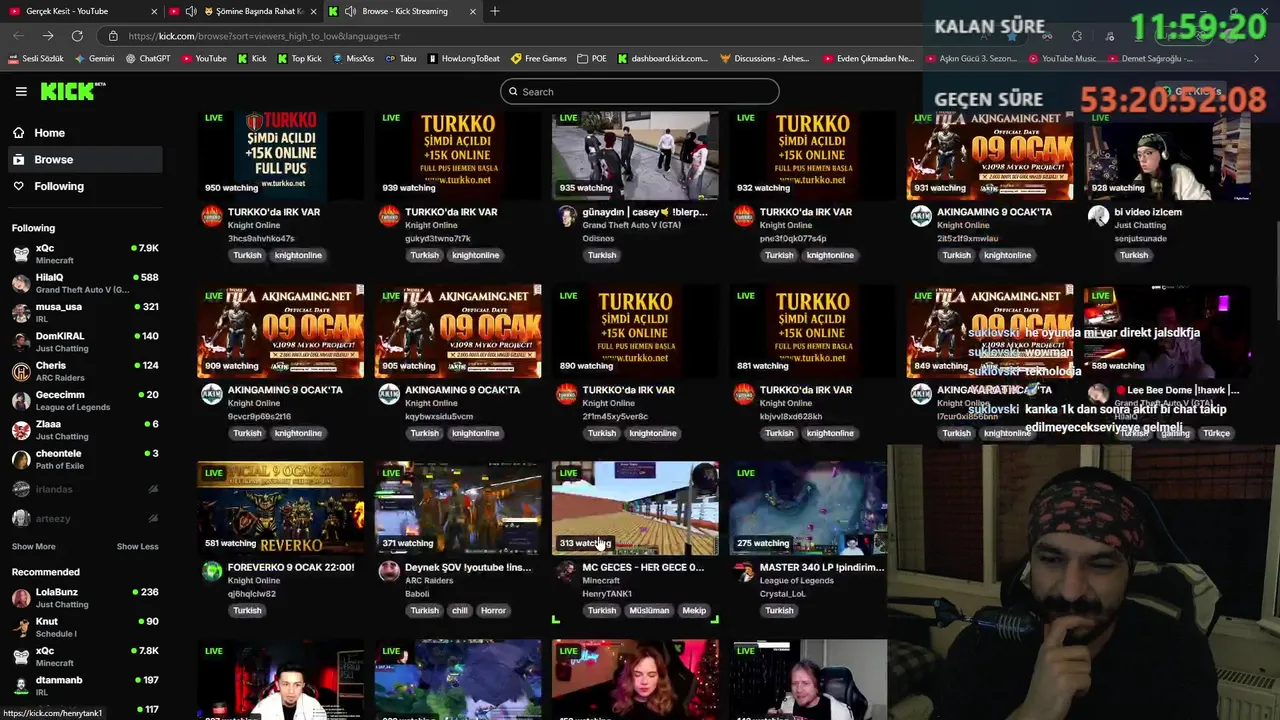1280x720 pixels.
Task: Click Crystal_LoL channel name
Action: point(782,594)
